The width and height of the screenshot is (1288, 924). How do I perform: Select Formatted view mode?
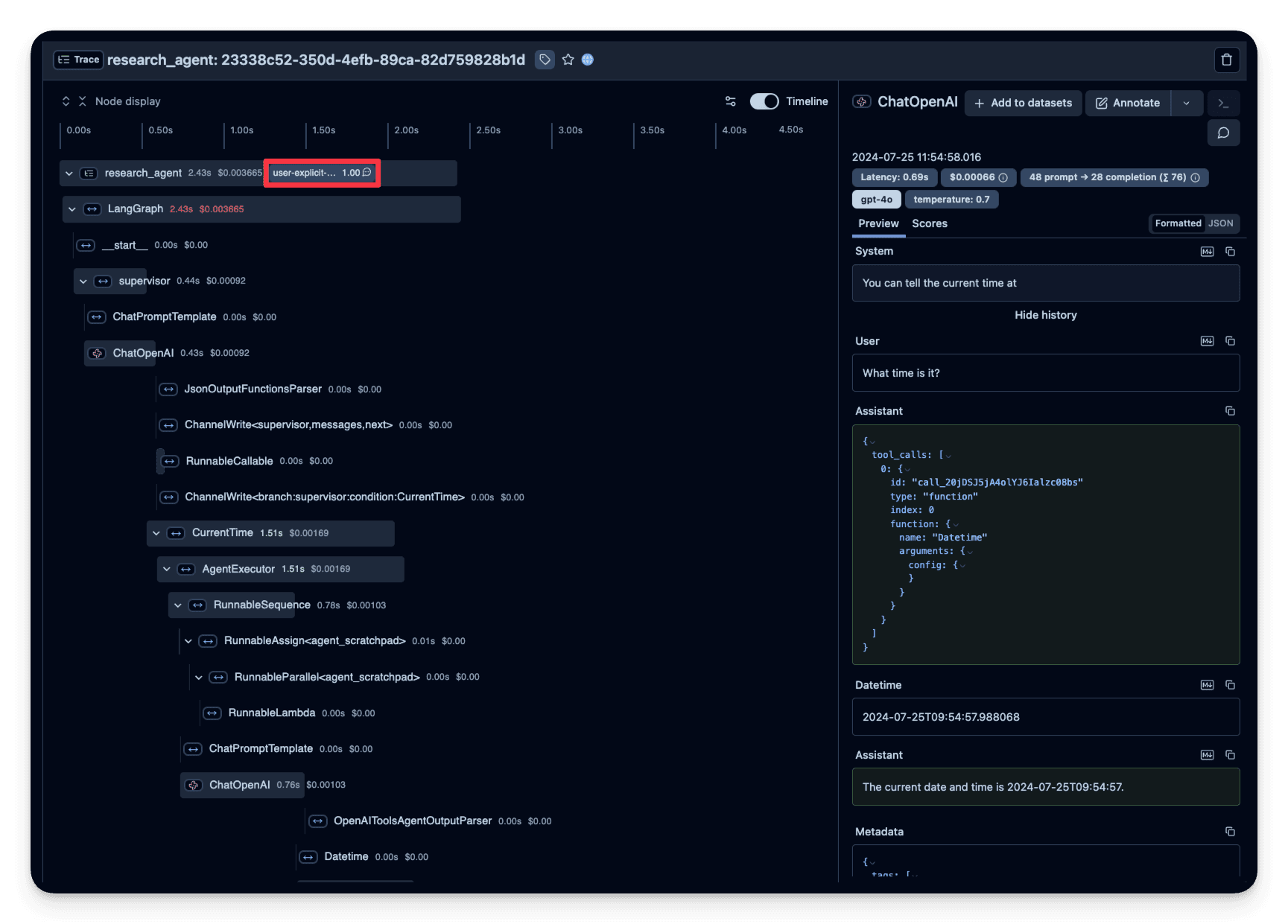1178,223
